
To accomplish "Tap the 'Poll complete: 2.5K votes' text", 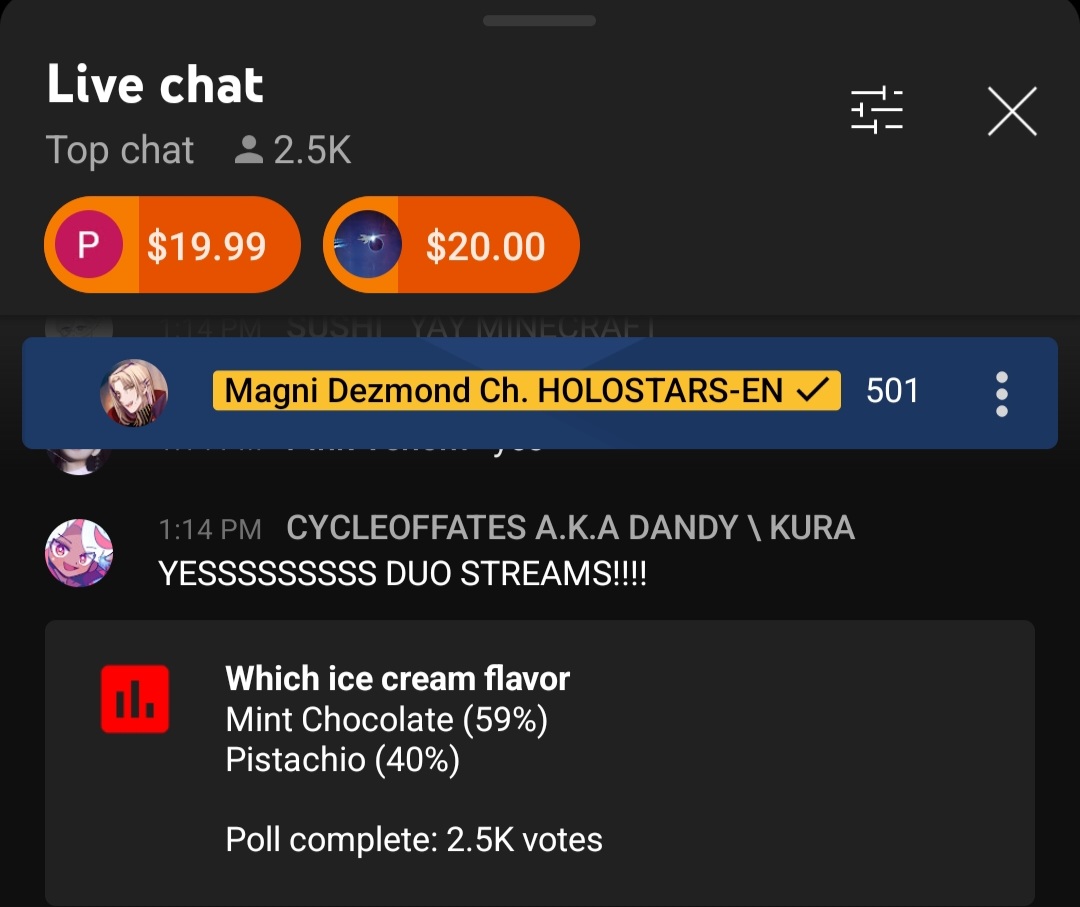I will 414,840.
